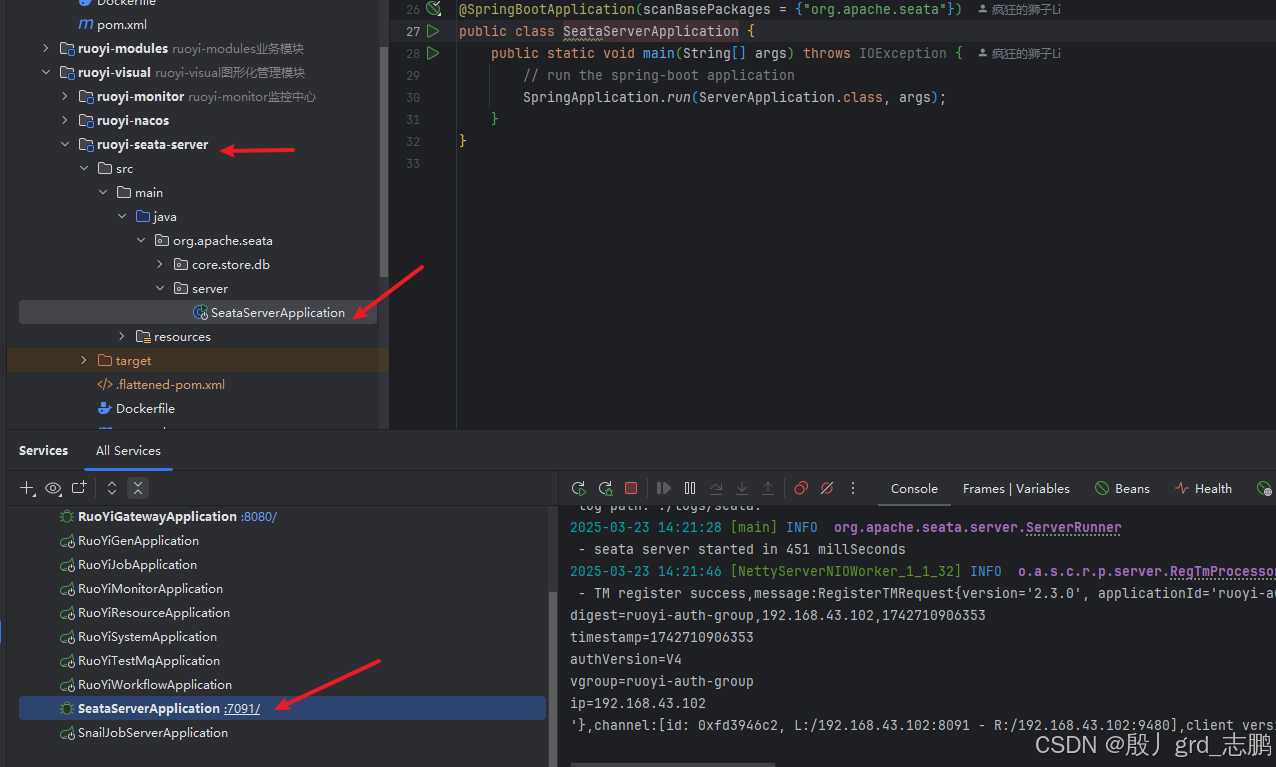This screenshot has width=1276, height=767.
Task: Open the :8080/ link of RuoYiGatewayApplication
Action: [259, 516]
